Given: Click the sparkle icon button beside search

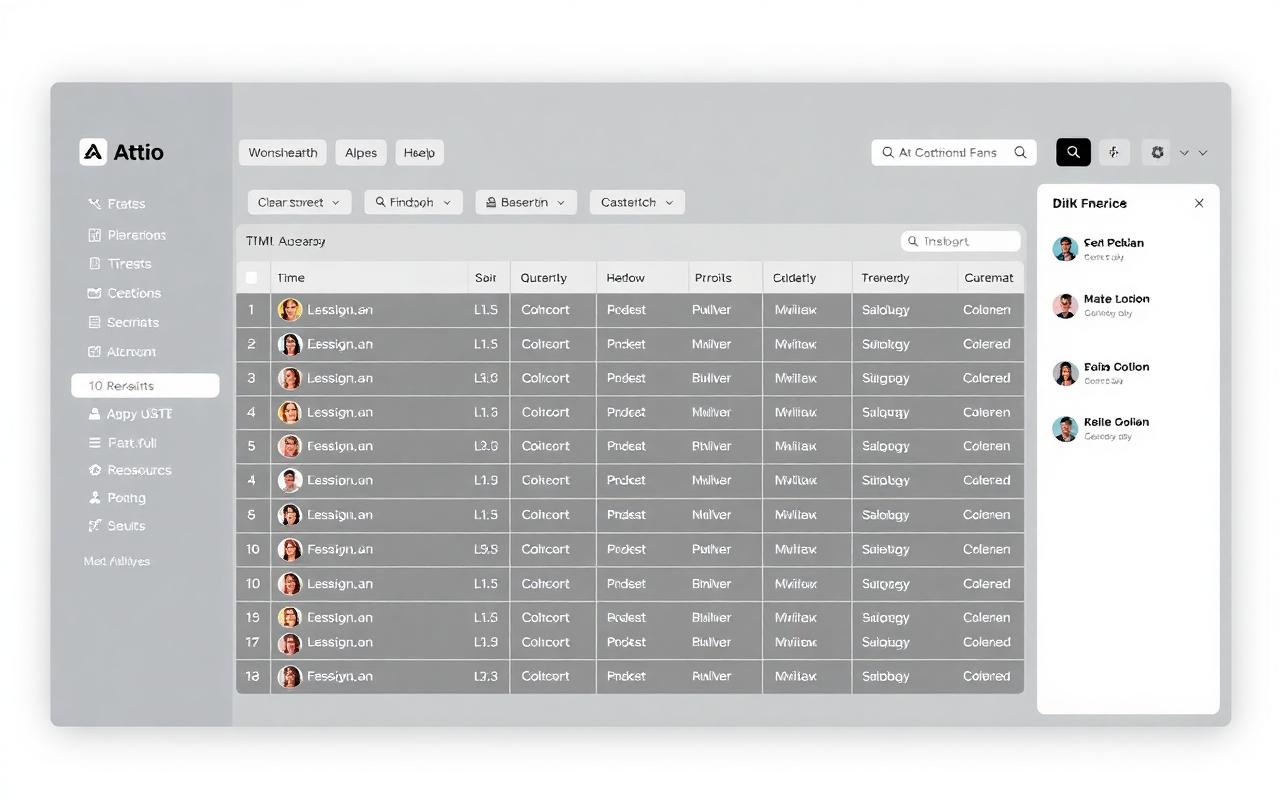Looking at the screenshot, I should 1114,152.
